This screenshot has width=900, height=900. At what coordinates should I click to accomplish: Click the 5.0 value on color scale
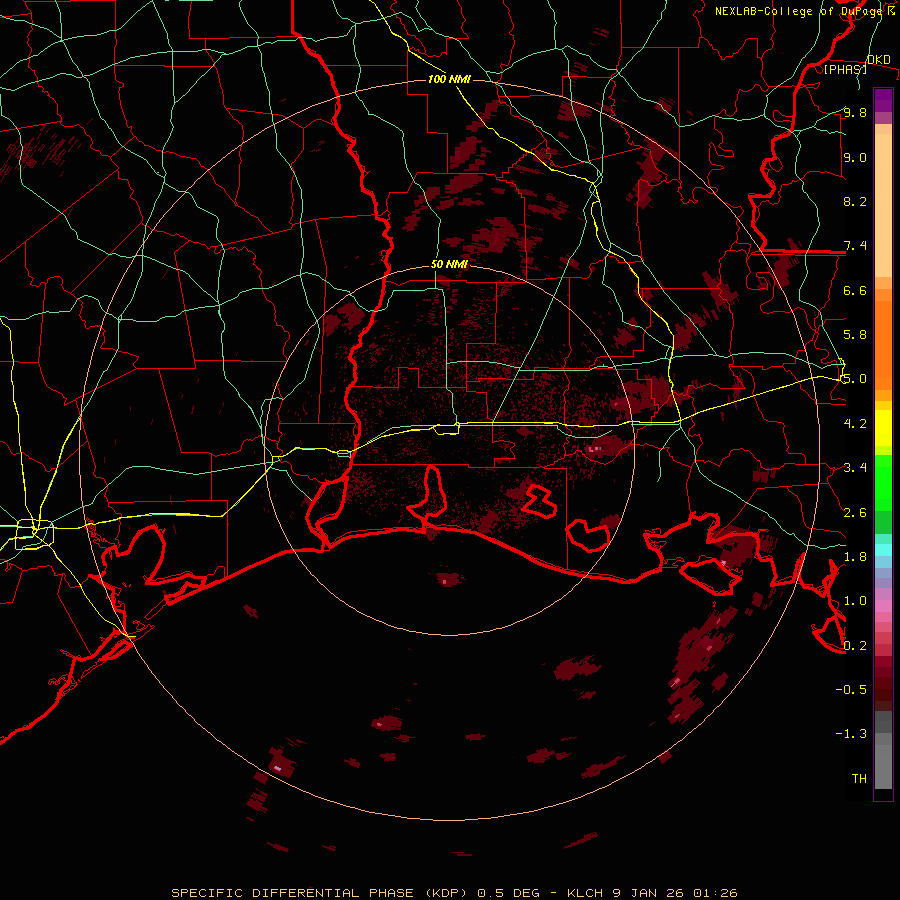coord(855,379)
